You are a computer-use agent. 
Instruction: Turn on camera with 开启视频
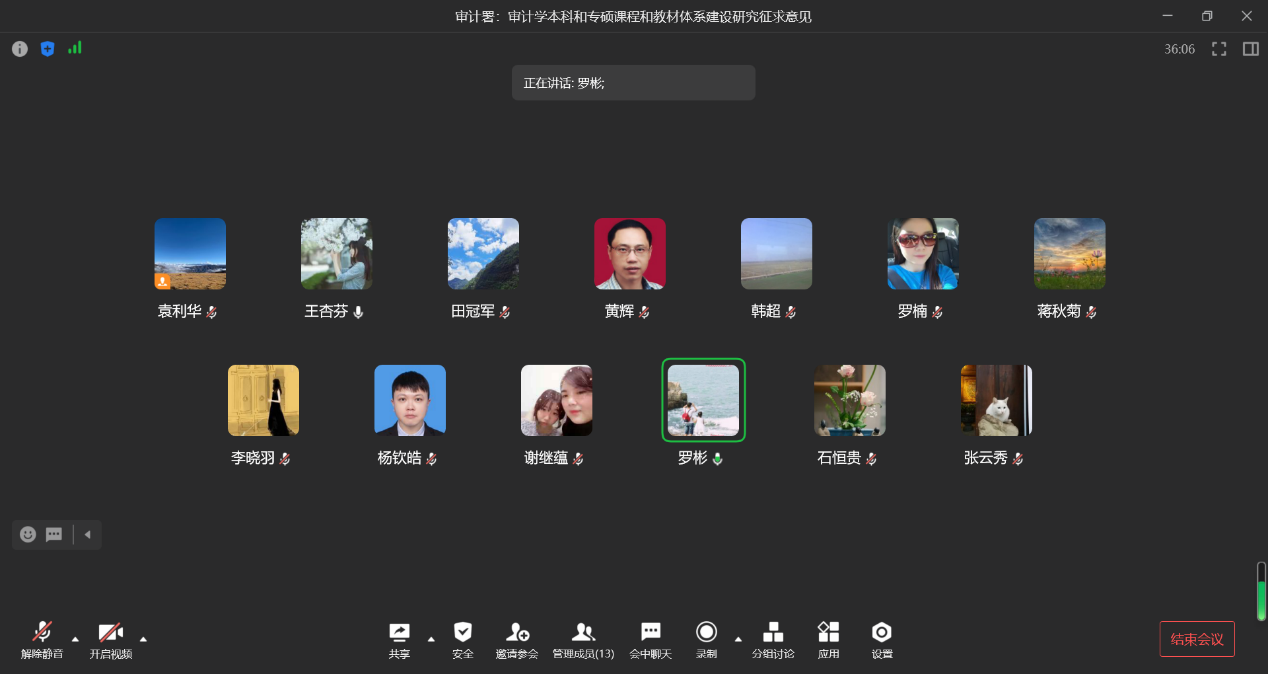click(x=110, y=638)
